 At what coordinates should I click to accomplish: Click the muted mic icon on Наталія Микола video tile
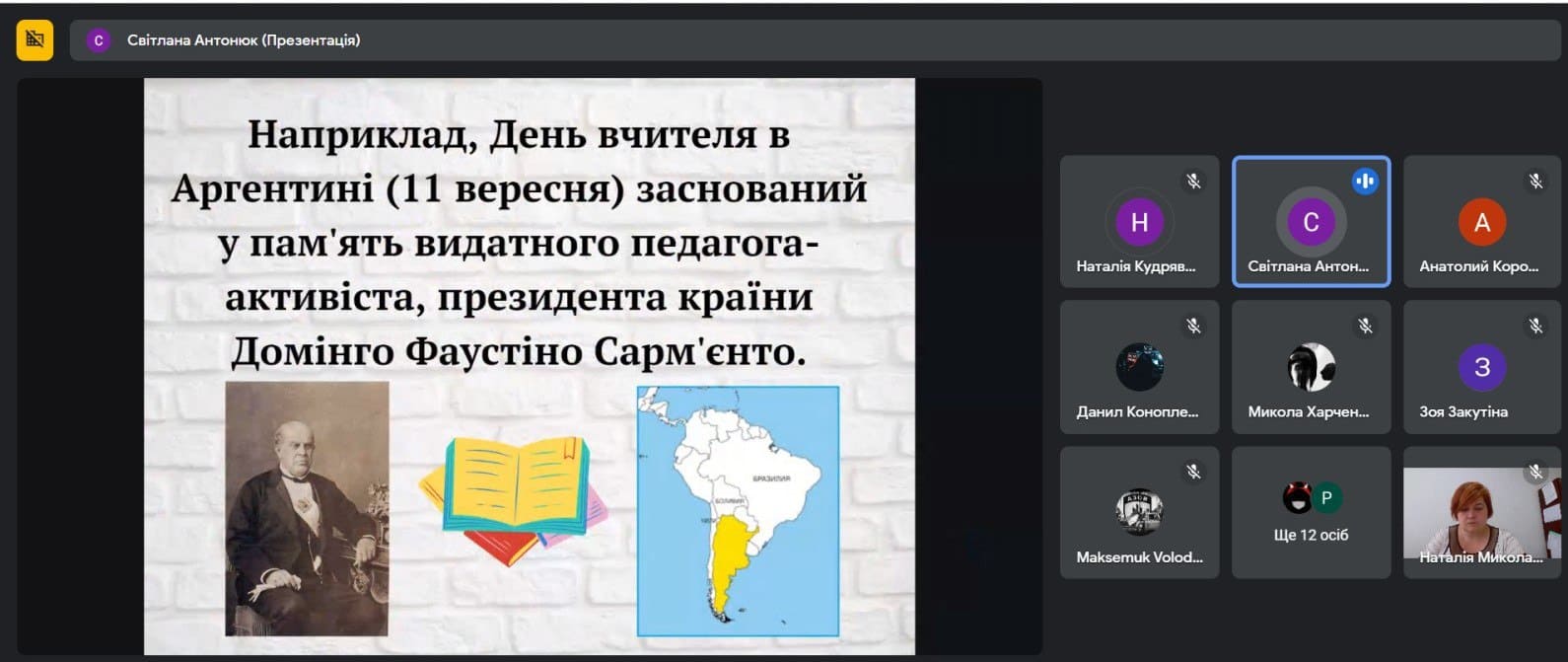[x=1535, y=472]
